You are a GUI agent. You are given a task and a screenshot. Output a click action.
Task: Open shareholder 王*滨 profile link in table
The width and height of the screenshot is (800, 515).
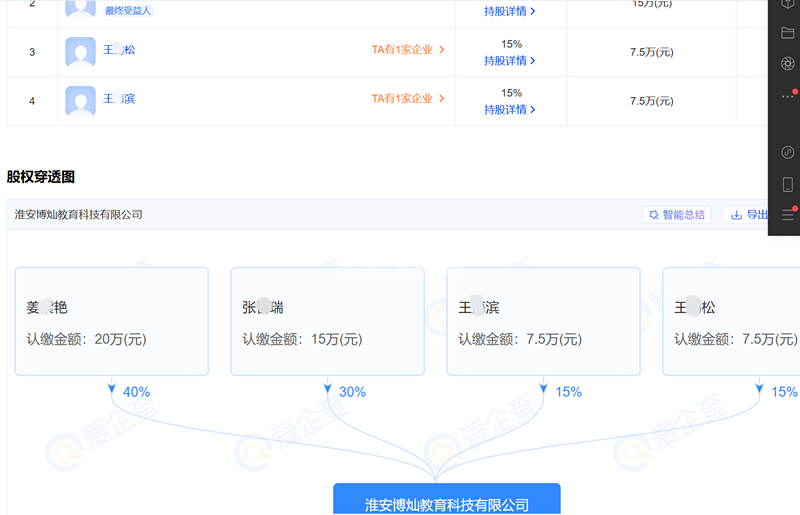119,99
